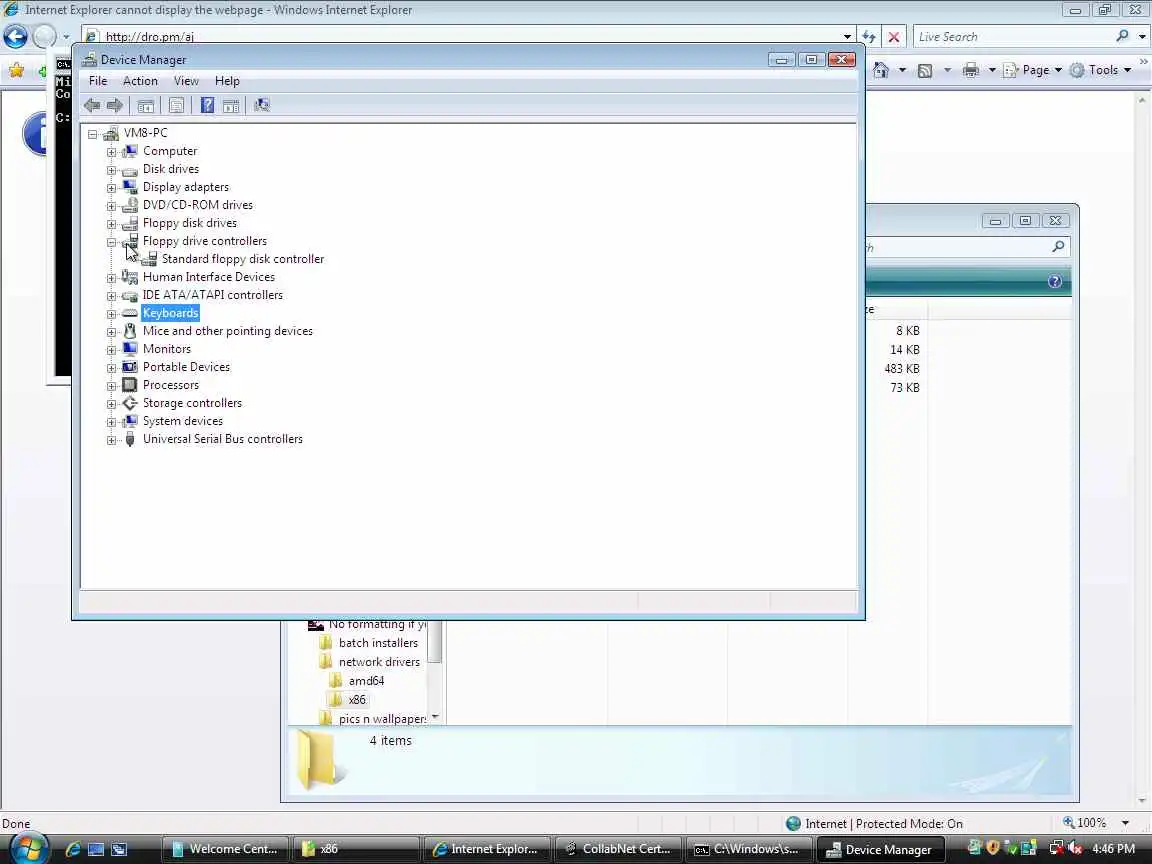The image size is (1152, 864).
Task: Switch to x86 folder taskbar button
Action: tap(355, 849)
